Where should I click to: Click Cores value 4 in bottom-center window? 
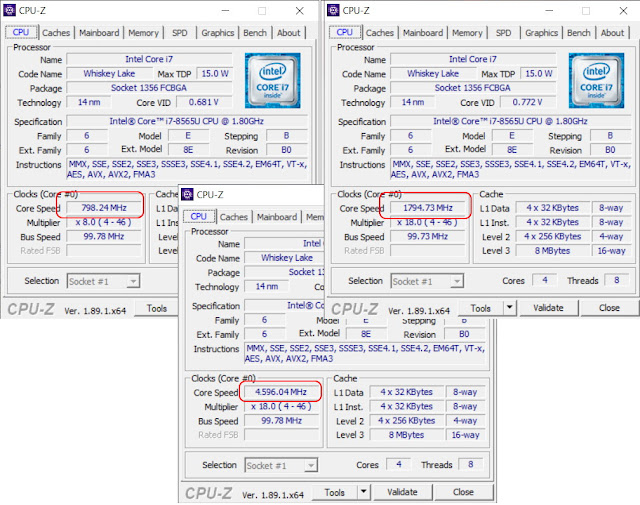tap(399, 464)
